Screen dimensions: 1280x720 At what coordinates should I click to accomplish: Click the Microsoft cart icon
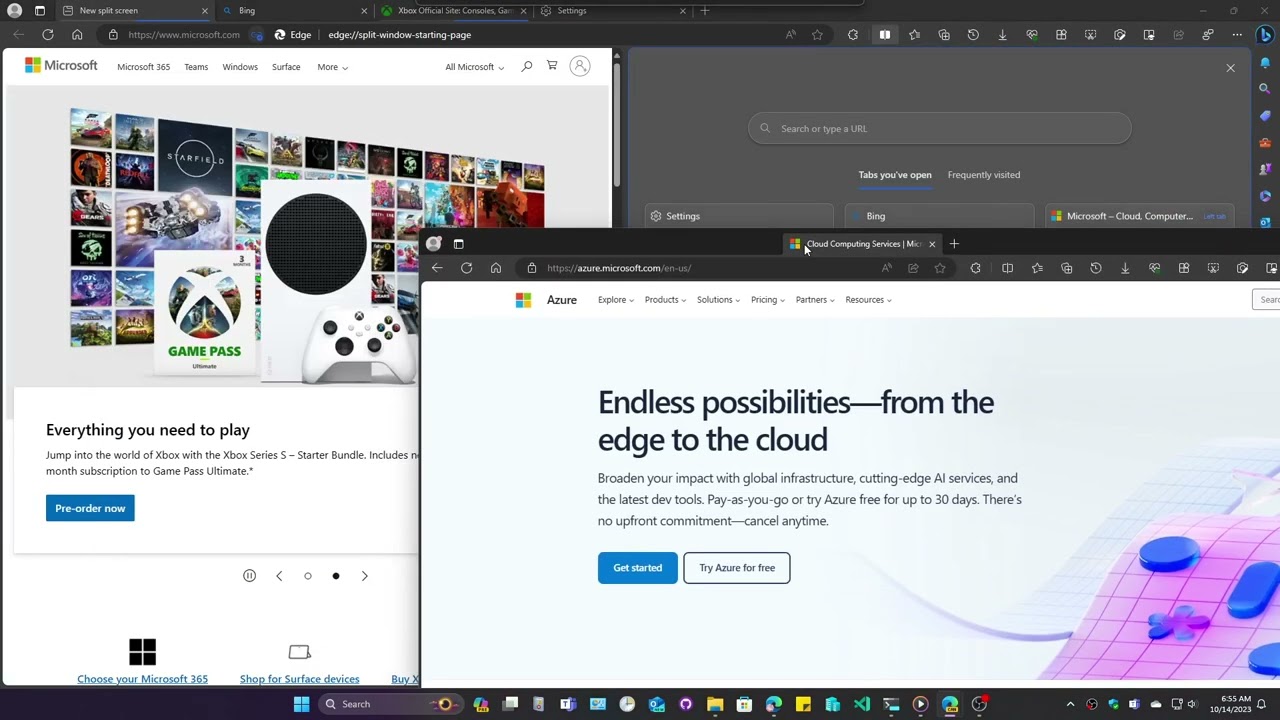point(552,66)
